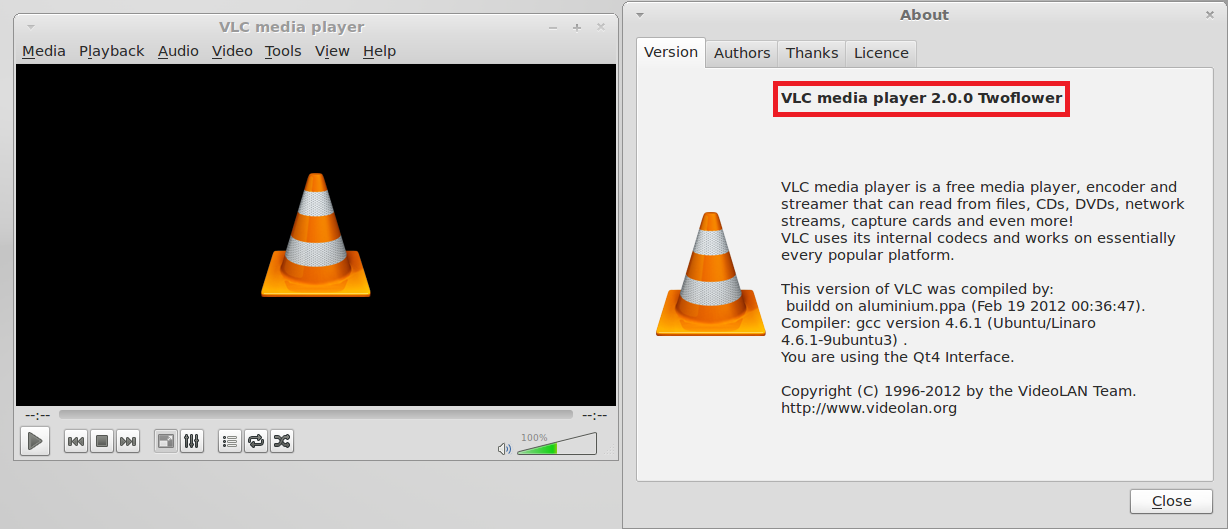This screenshot has height=529, width=1228.
Task: Show extended settings equalizer icon
Action: point(192,441)
